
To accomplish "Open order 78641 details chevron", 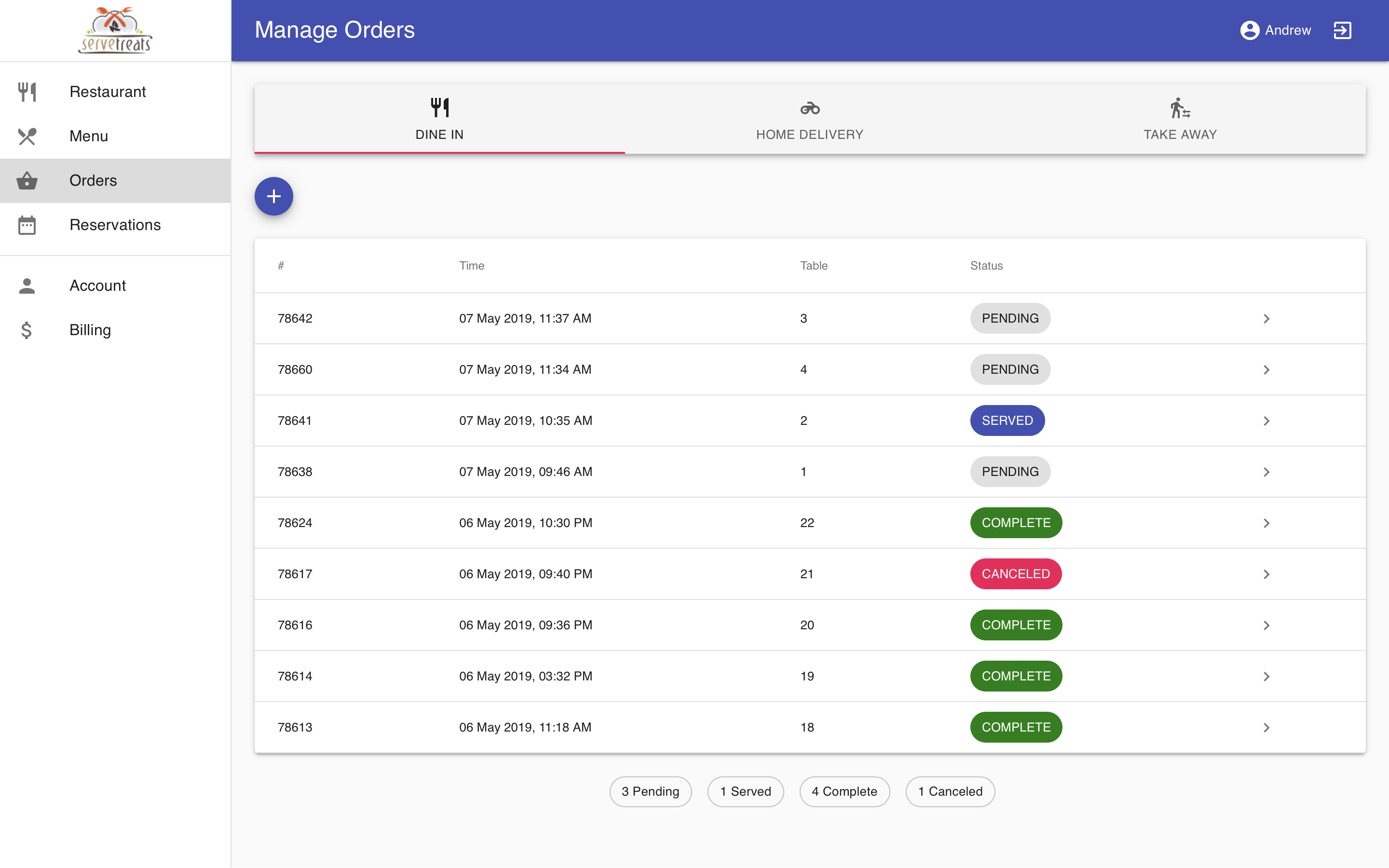I will point(1266,421).
